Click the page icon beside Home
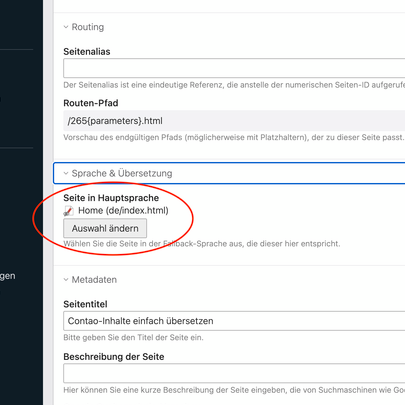This screenshot has width=405, height=405. [x=69, y=211]
